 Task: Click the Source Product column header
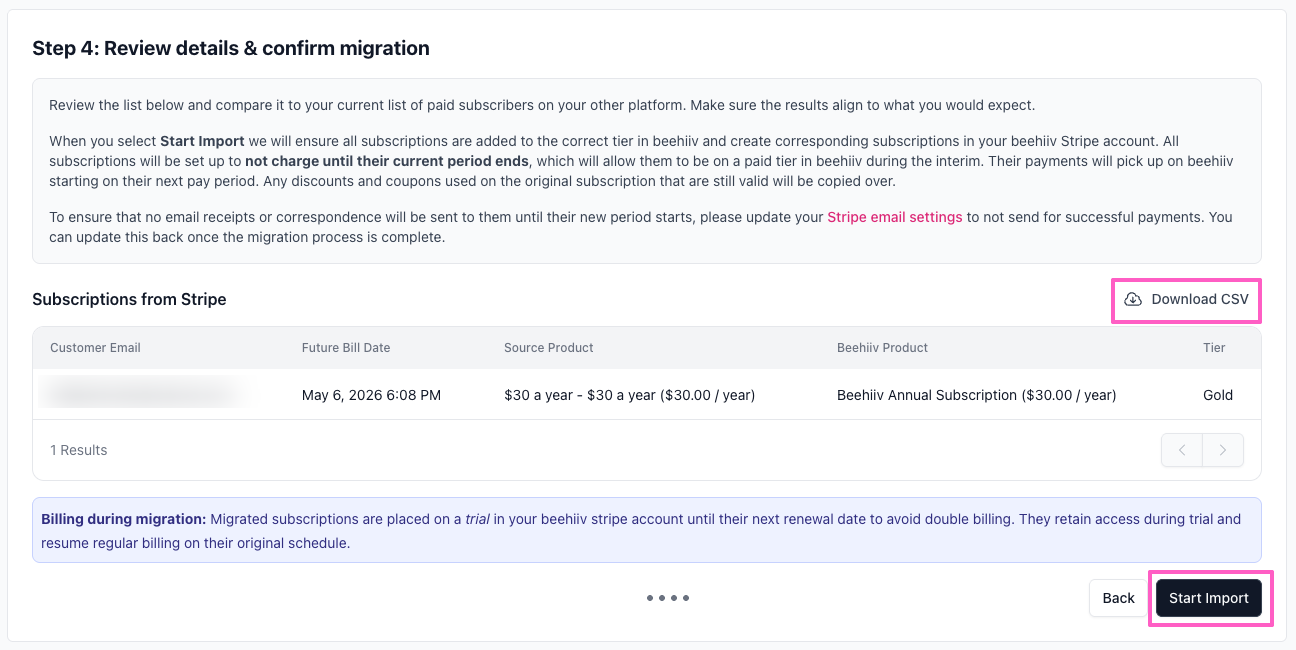point(549,348)
